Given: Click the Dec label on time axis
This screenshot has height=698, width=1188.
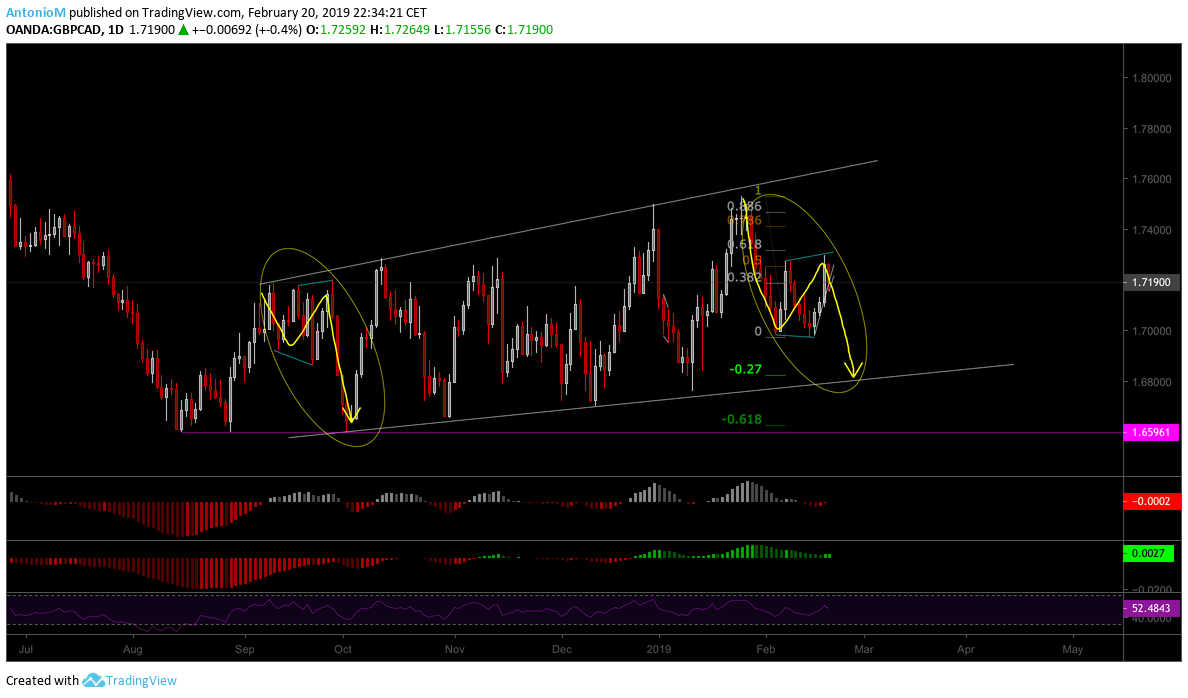Looking at the screenshot, I should tap(561, 649).
